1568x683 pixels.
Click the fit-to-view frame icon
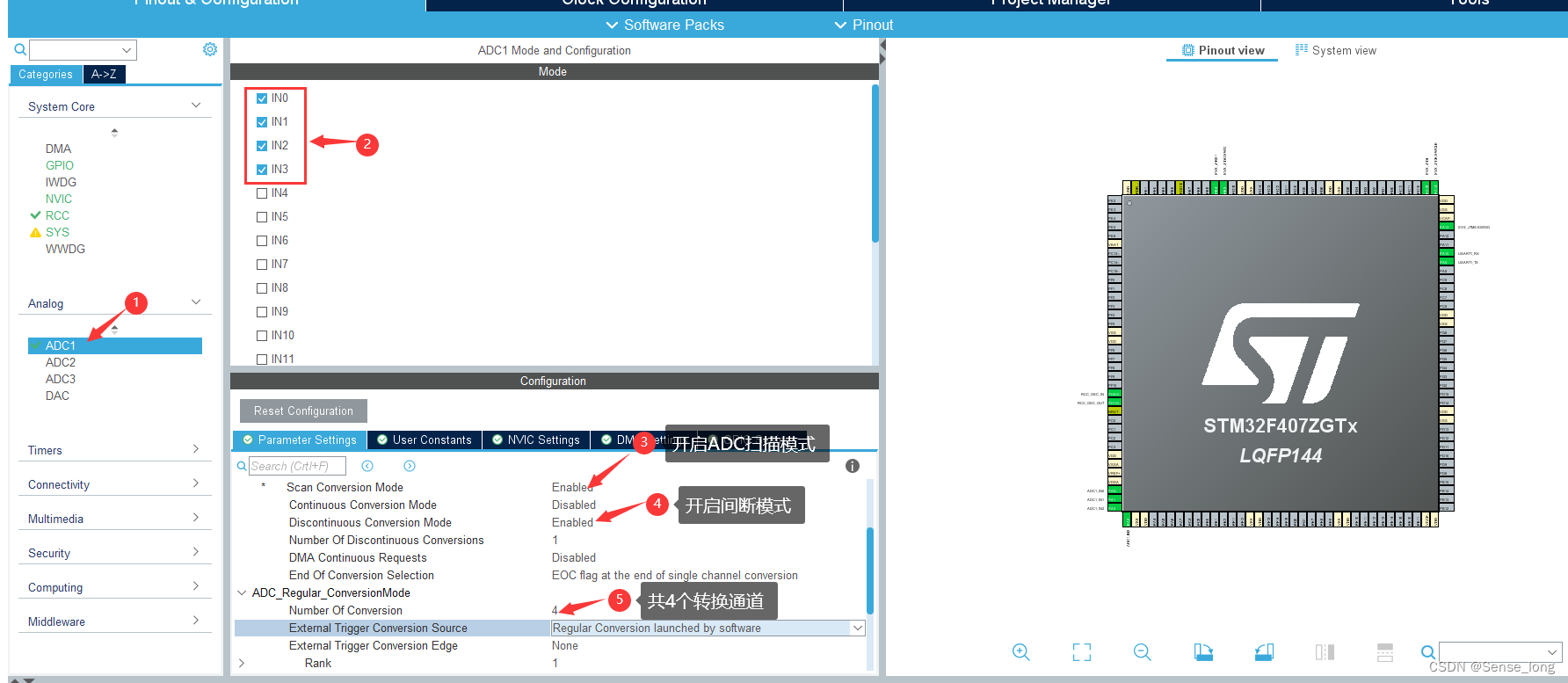pos(1082,651)
